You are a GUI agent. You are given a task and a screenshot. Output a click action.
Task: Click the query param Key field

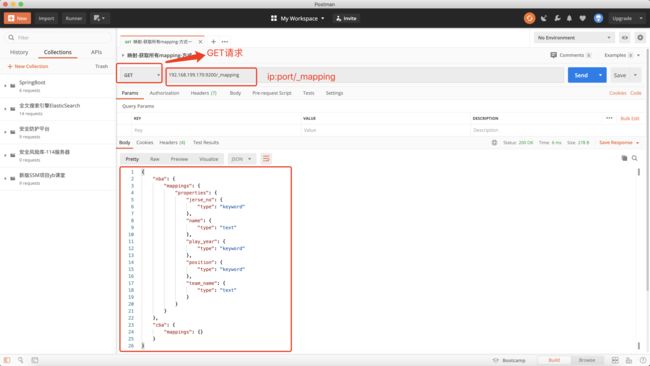[216, 130]
